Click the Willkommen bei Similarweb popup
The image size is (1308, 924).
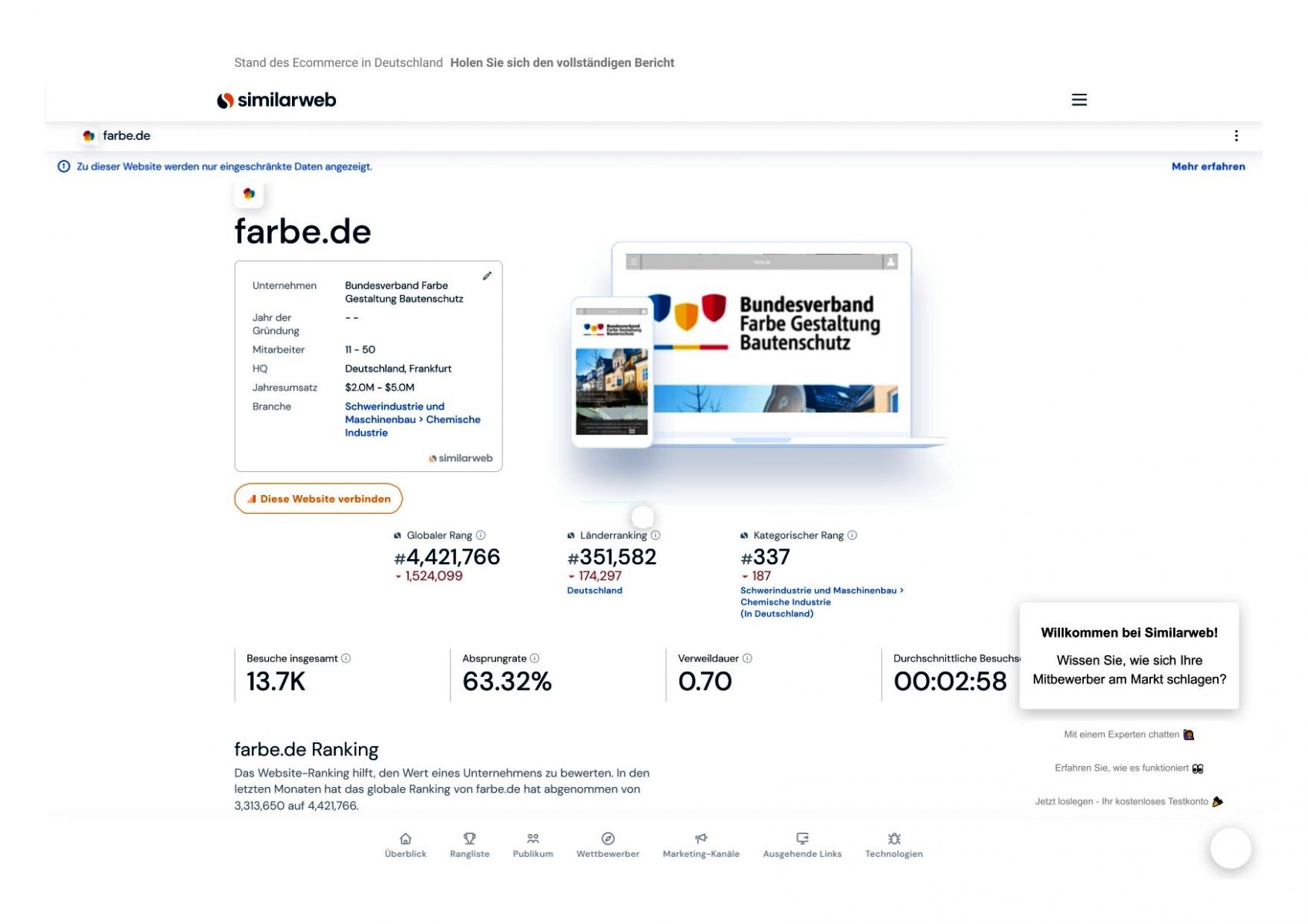tap(1129, 656)
